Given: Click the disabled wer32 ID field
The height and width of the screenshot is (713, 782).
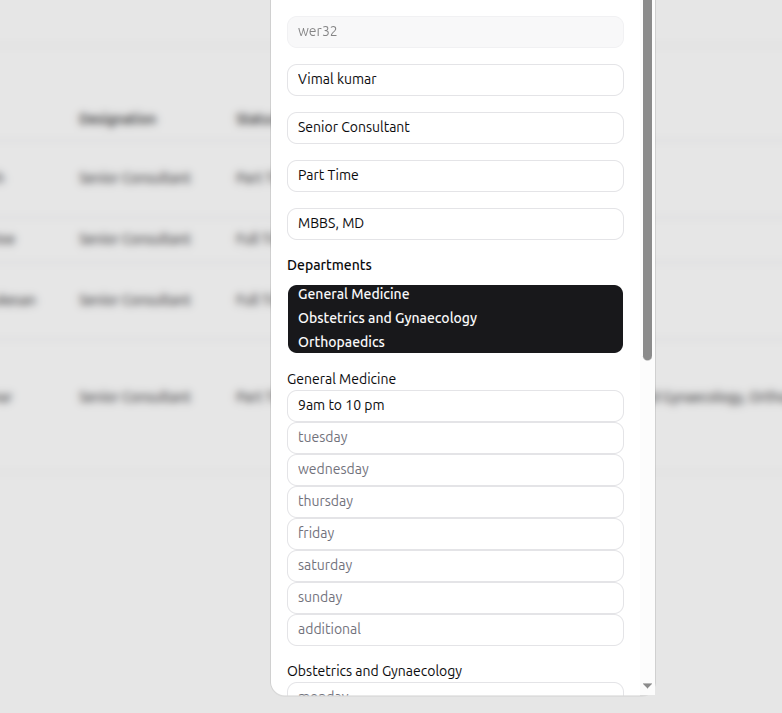Looking at the screenshot, I should pyautogui.click(x=455, y=32).
